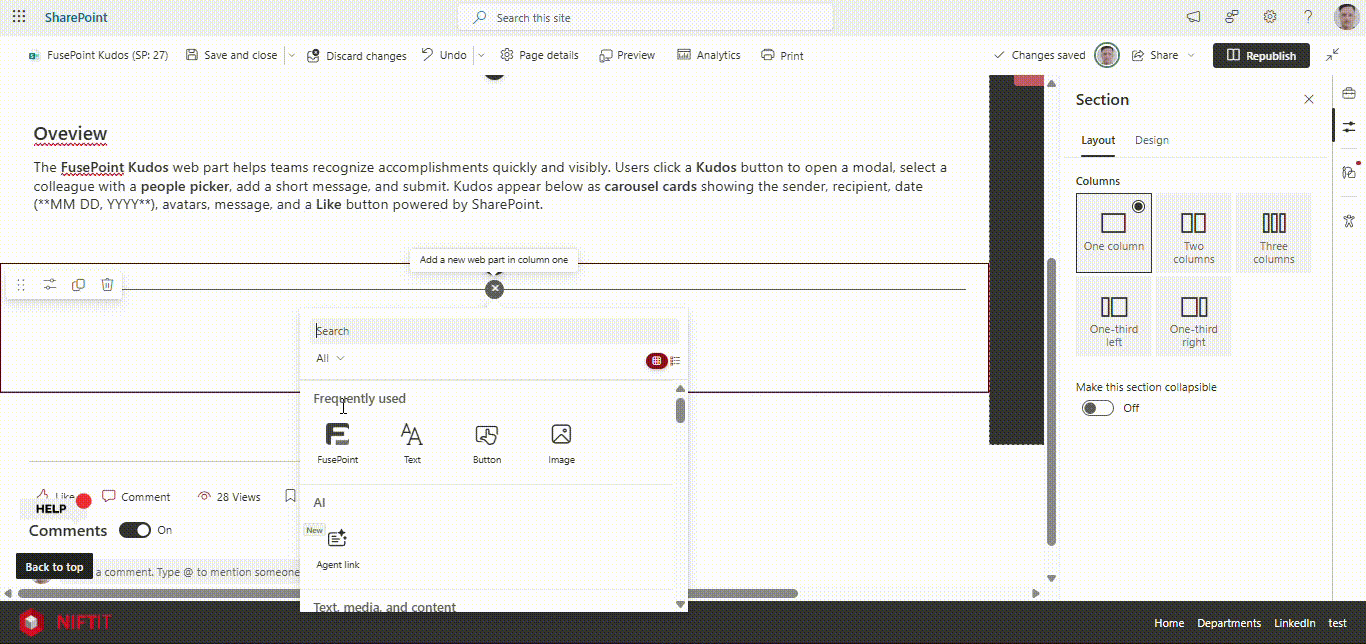Insert the Image web part

pos(561,436)
